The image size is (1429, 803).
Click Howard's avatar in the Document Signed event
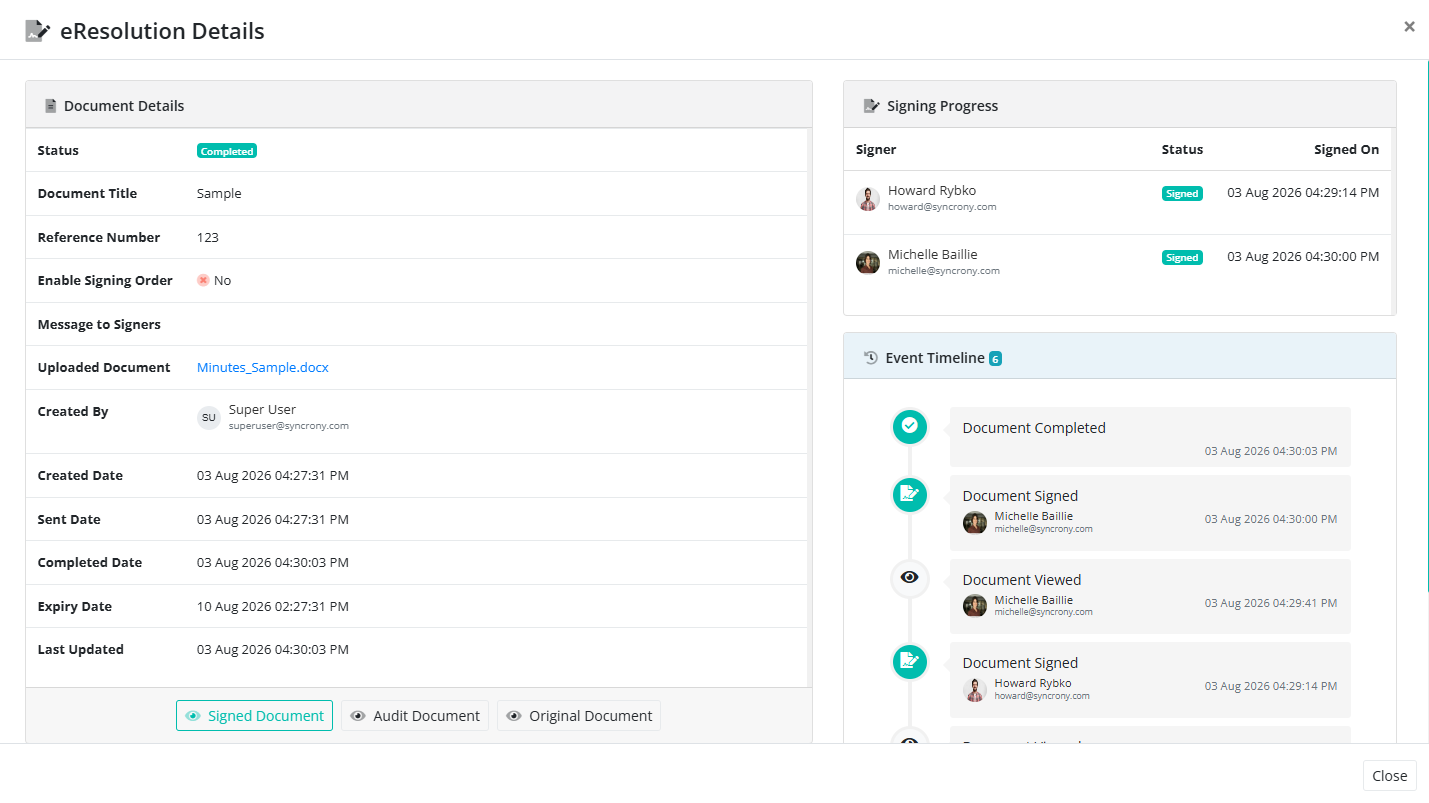[x=975, y=689]
